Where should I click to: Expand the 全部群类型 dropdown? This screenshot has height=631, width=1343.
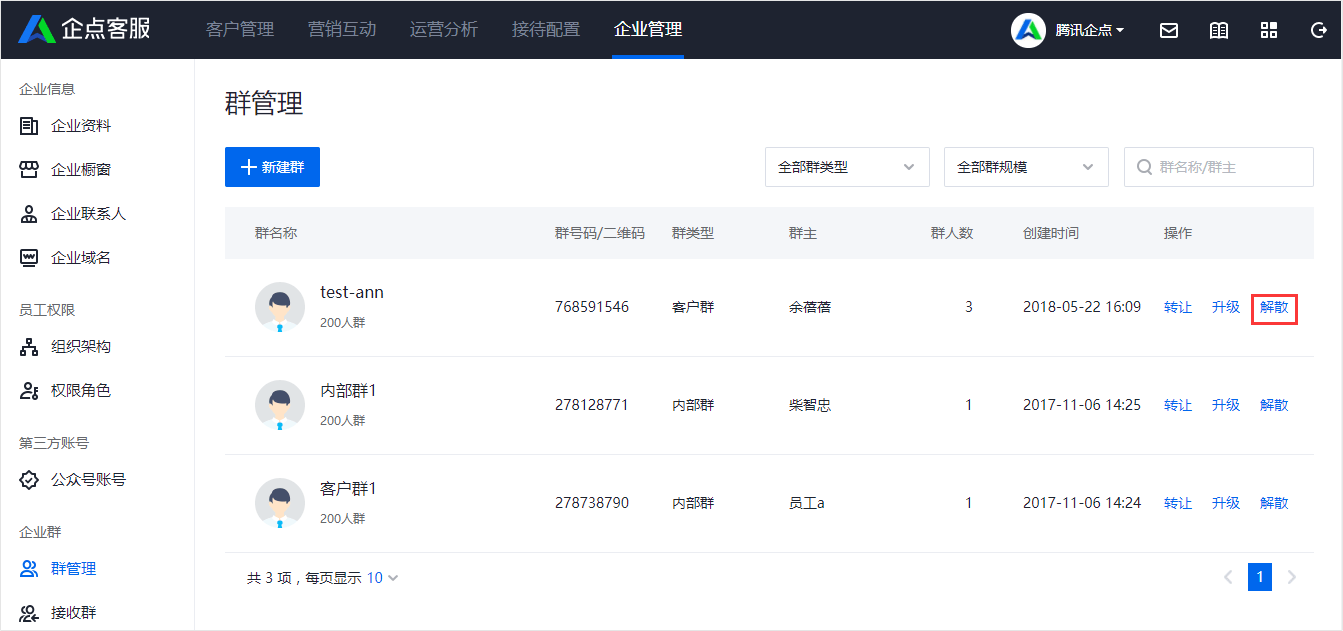tap(847, 167)
